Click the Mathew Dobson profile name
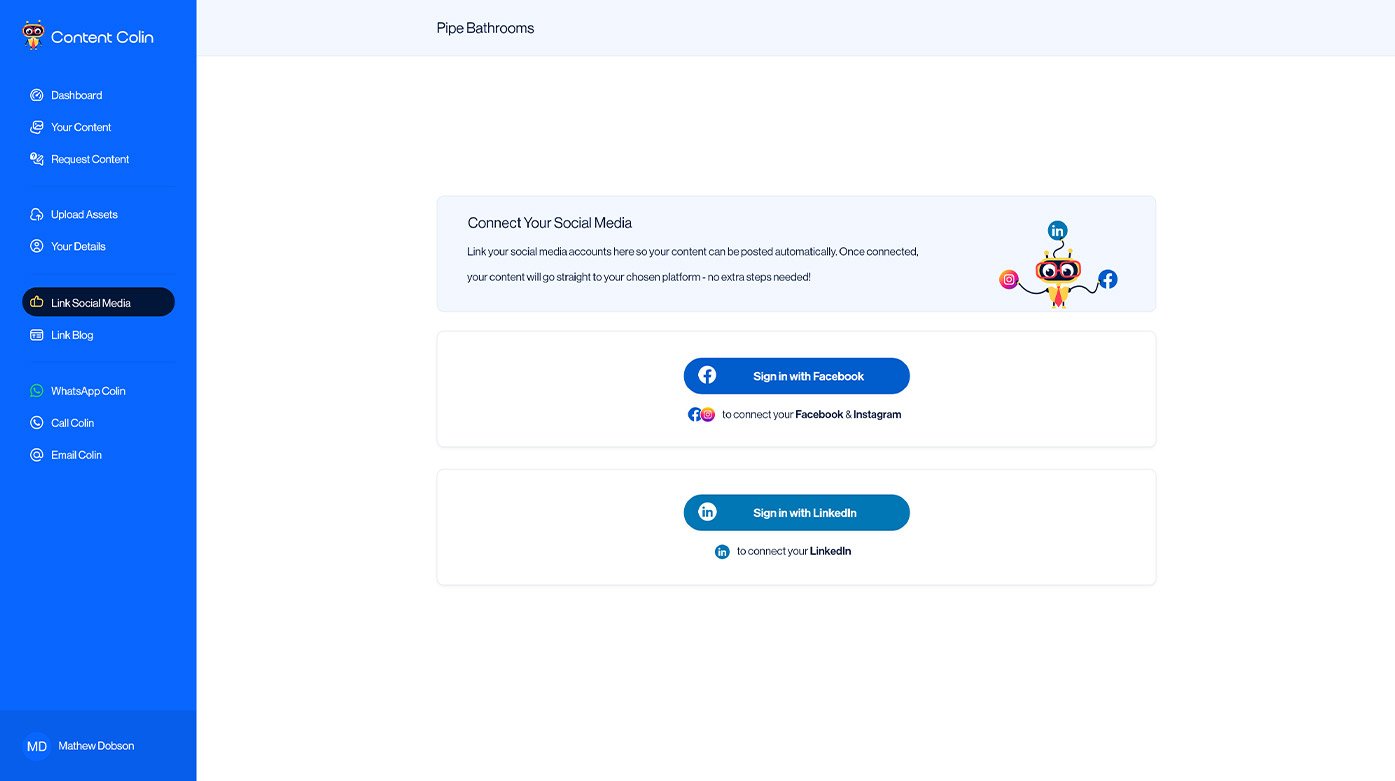This screenshot has height=781, width=1395. (x=96, y=746)
